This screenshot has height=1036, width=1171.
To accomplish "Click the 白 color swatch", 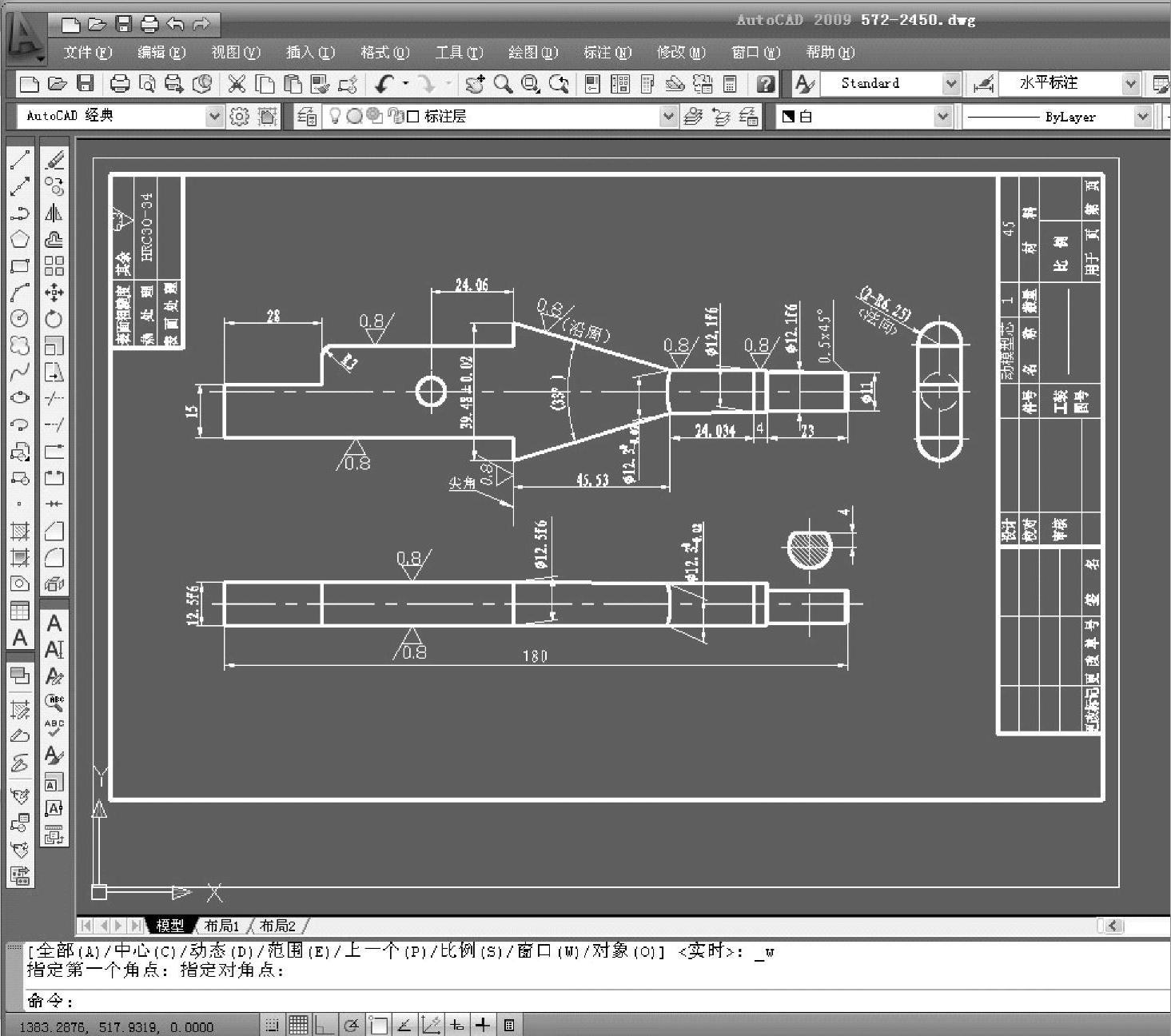I will pyautogui.click(x=788, y=117).
